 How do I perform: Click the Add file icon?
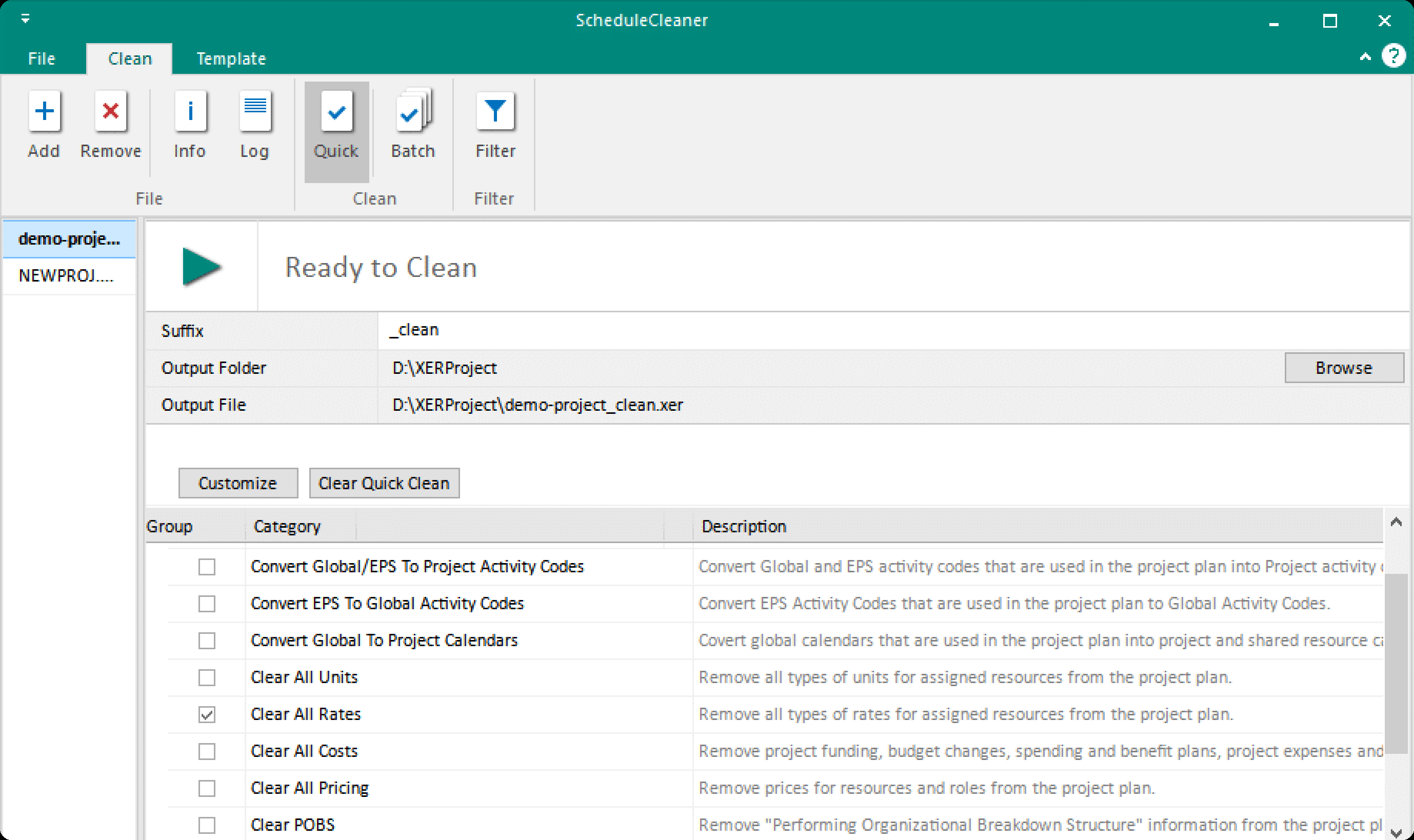[x=44, y=112]
